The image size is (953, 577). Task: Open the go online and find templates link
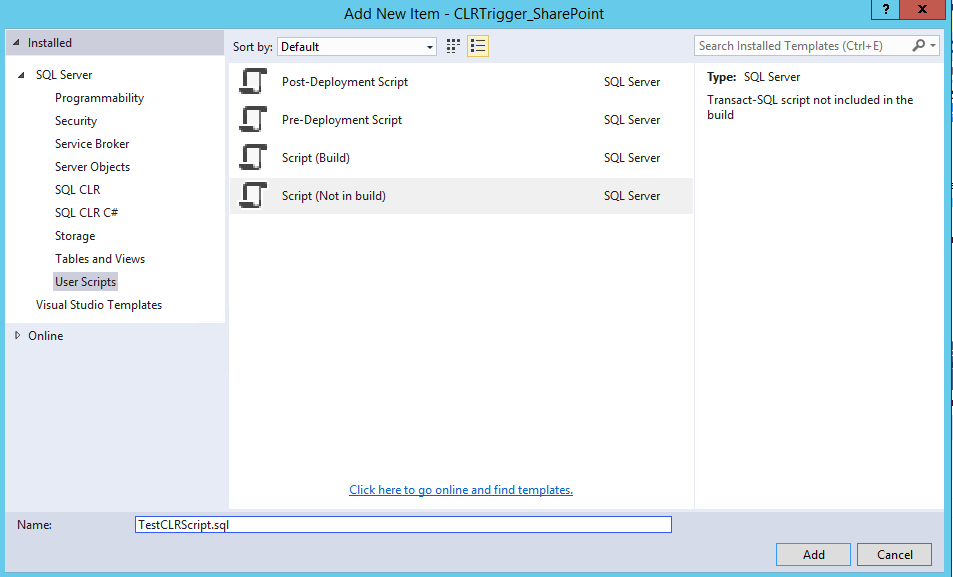461,489
